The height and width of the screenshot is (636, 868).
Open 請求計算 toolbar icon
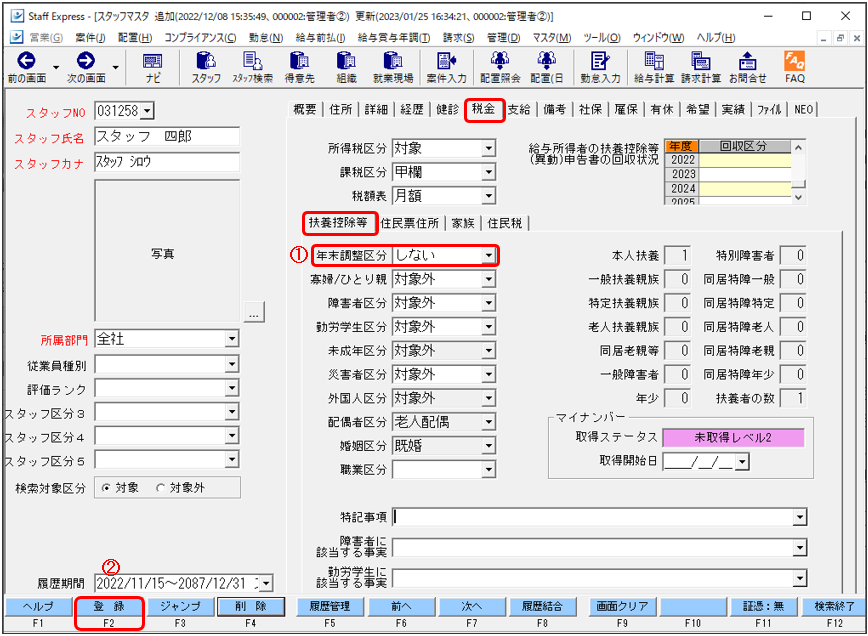click(701, 60)
